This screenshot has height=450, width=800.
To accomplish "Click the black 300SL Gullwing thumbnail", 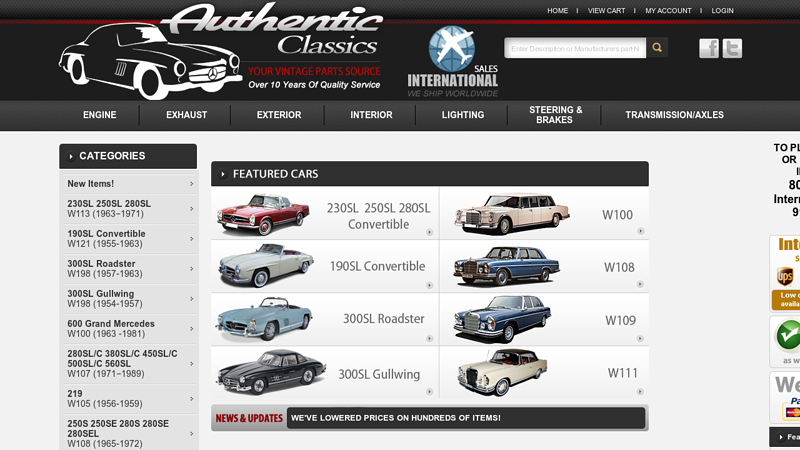I will point(271,372).
